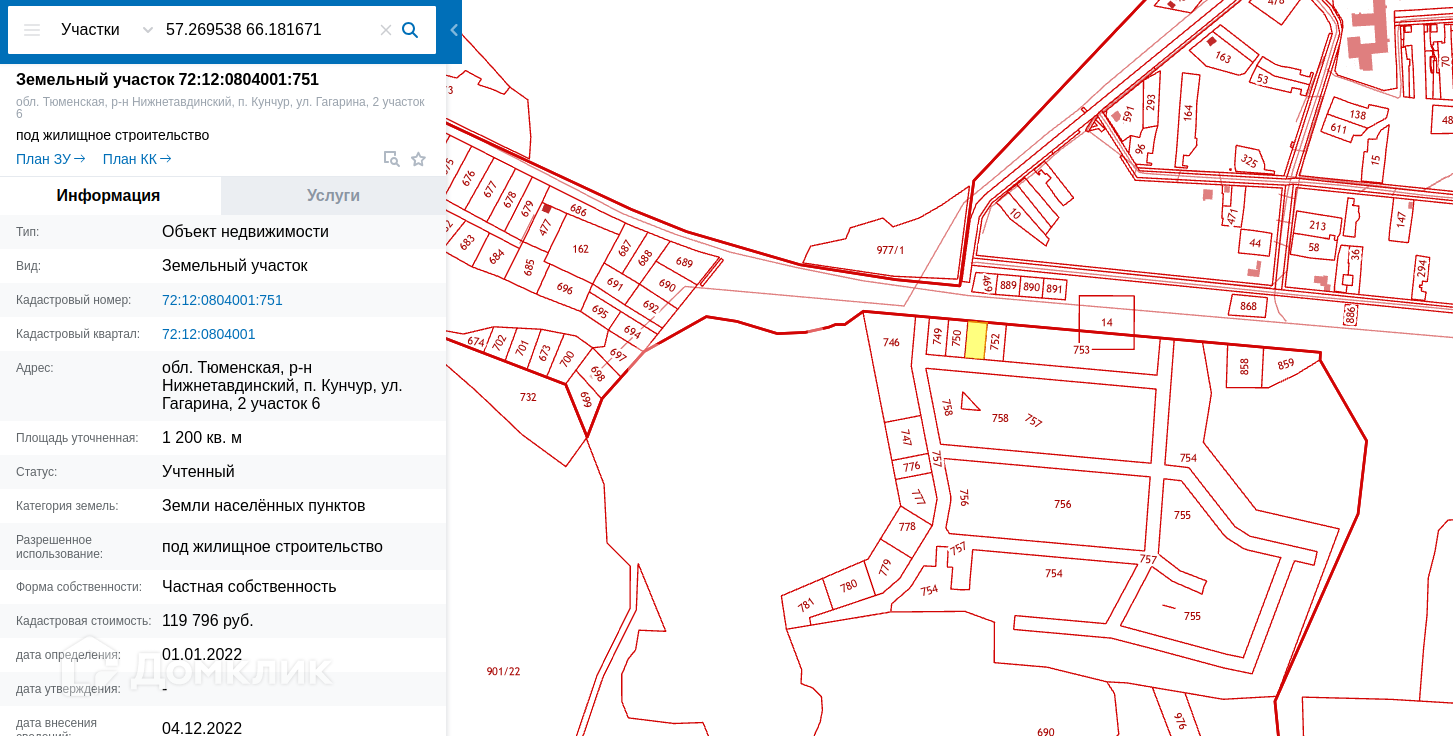Open cadastral quarter 72:12:0804001 link
This screenshot has height=736, width=1453.
pyautogui.click(x=209, y=334)
